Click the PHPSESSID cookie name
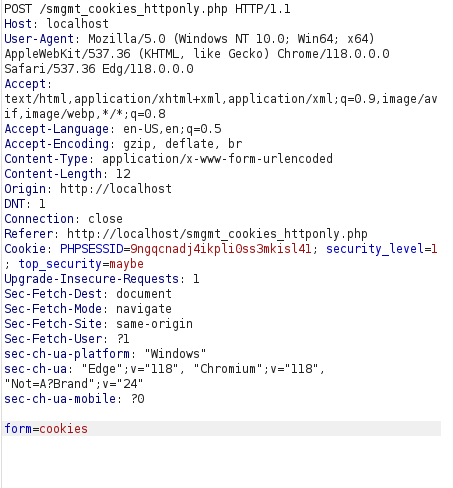The image size is (453, 488). pos(91,249)
